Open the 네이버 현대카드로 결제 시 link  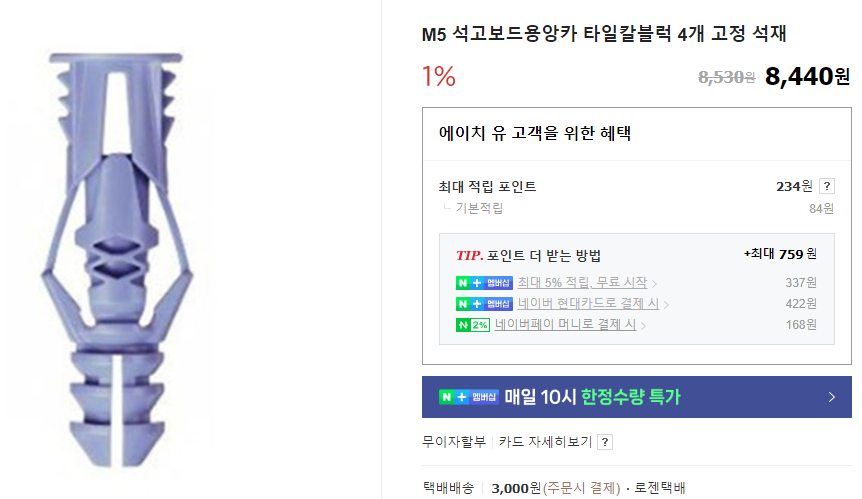[588, 304]
